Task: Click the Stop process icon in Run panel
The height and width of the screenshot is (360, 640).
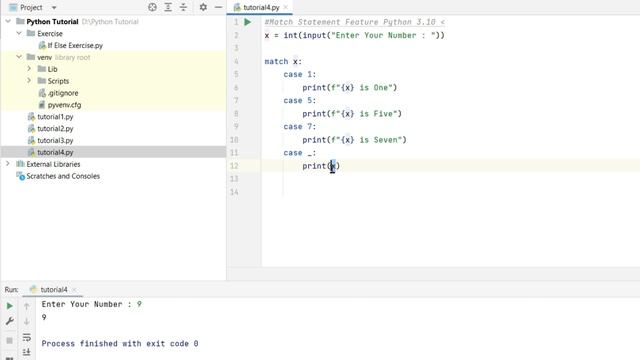Action: tap(9, 340)
